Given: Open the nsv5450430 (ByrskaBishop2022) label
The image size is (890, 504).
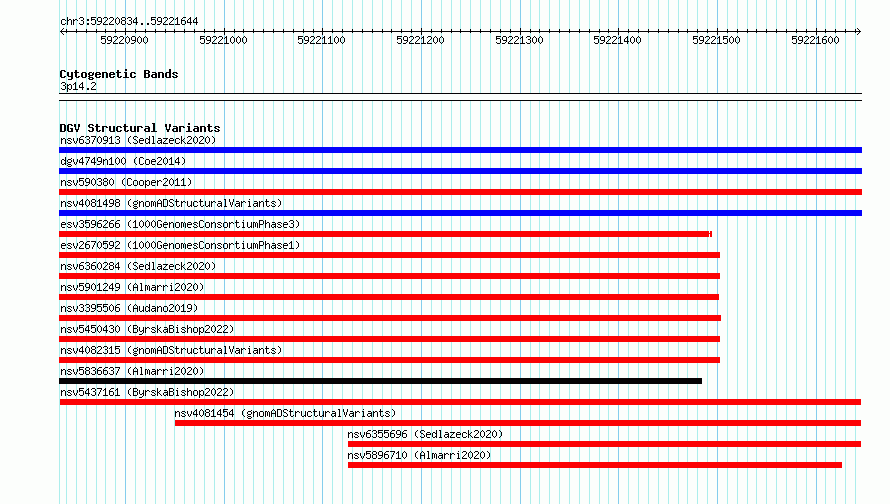Looking at the screenshot, I should click(x=147, y=329).
